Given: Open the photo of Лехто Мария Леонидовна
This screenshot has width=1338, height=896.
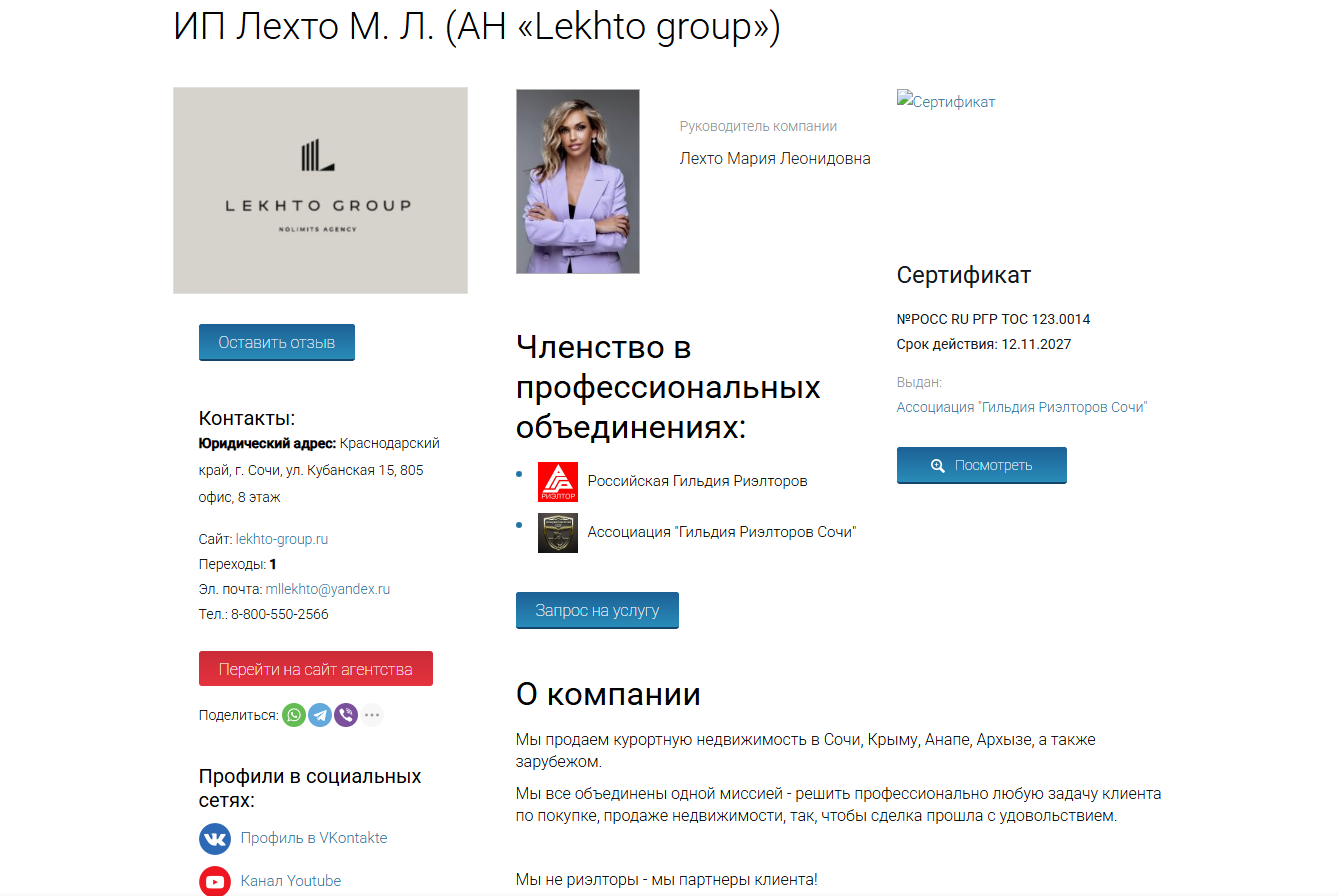Looking at the screenshot, I should [578, 181].
